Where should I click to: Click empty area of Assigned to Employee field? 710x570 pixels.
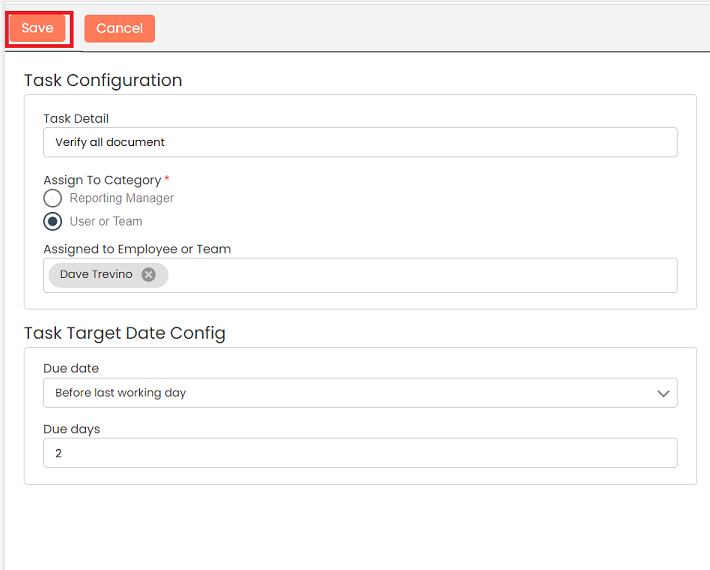[420, 275]
